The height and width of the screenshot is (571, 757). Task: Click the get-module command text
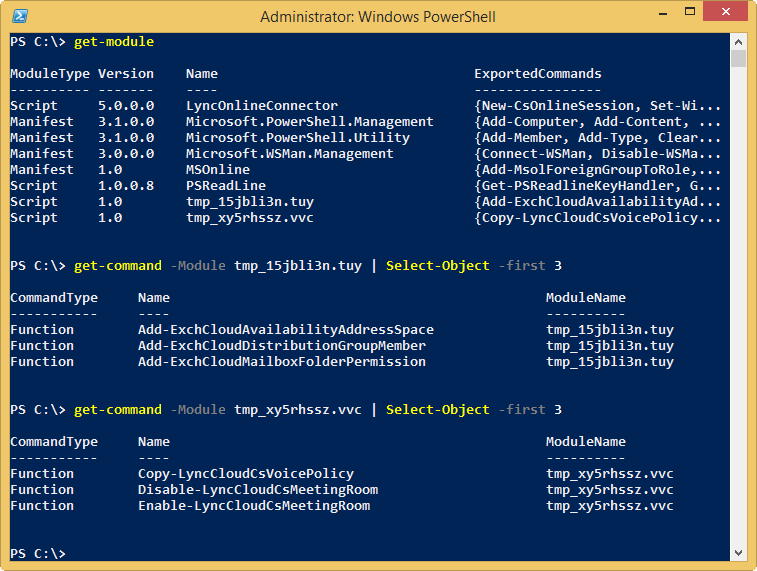(x=114, y=42)
